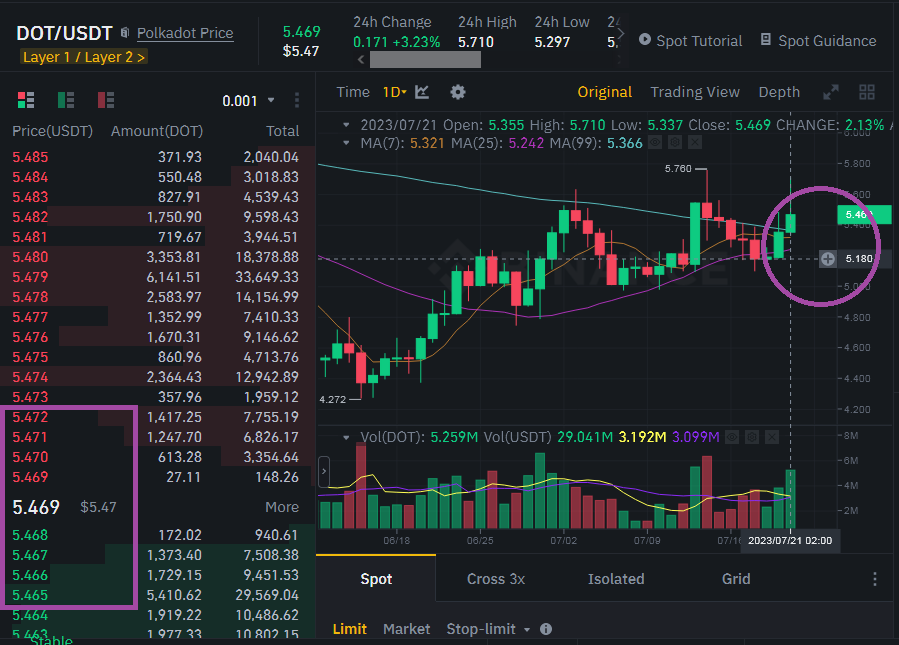This screenshot has width=899, height=645.
Task: Open chart settings gear
Action: tap(458, 92)
